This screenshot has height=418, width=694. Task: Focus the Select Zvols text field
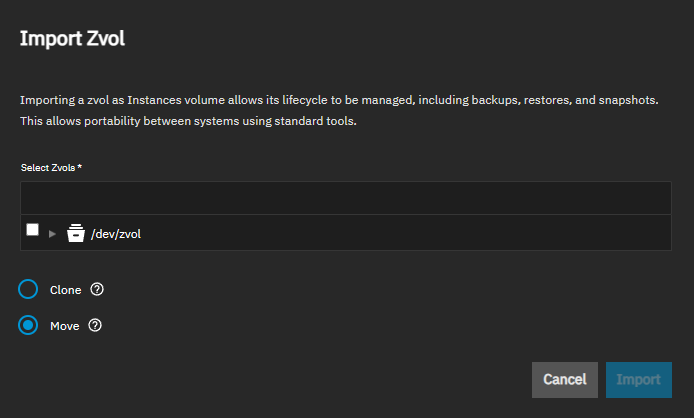click(345, 198)
